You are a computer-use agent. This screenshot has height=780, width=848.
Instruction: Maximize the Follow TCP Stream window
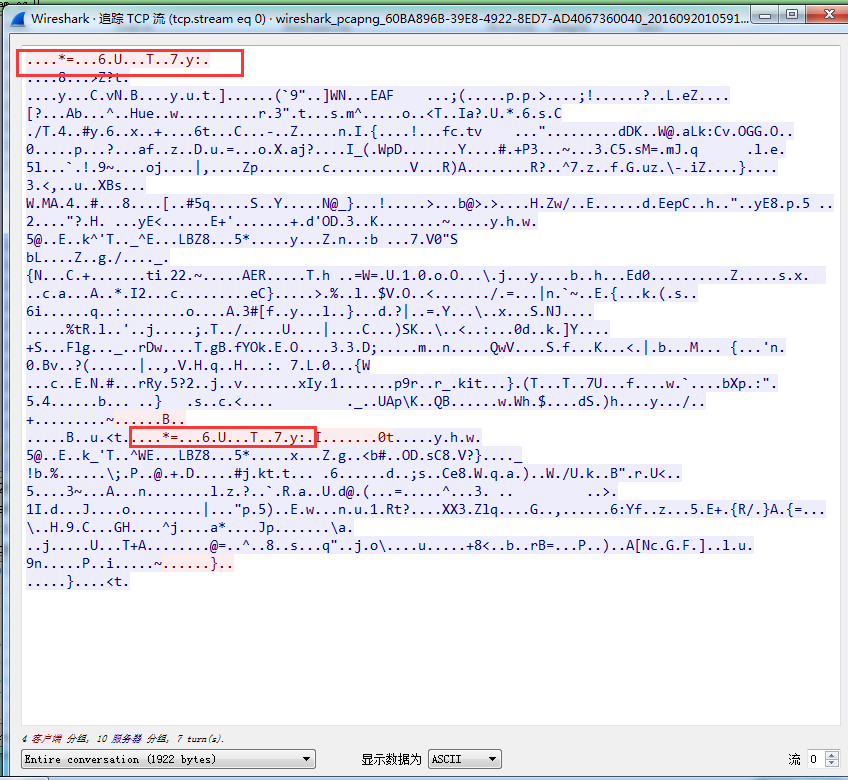pyautogui.click(x=791, y=14)
